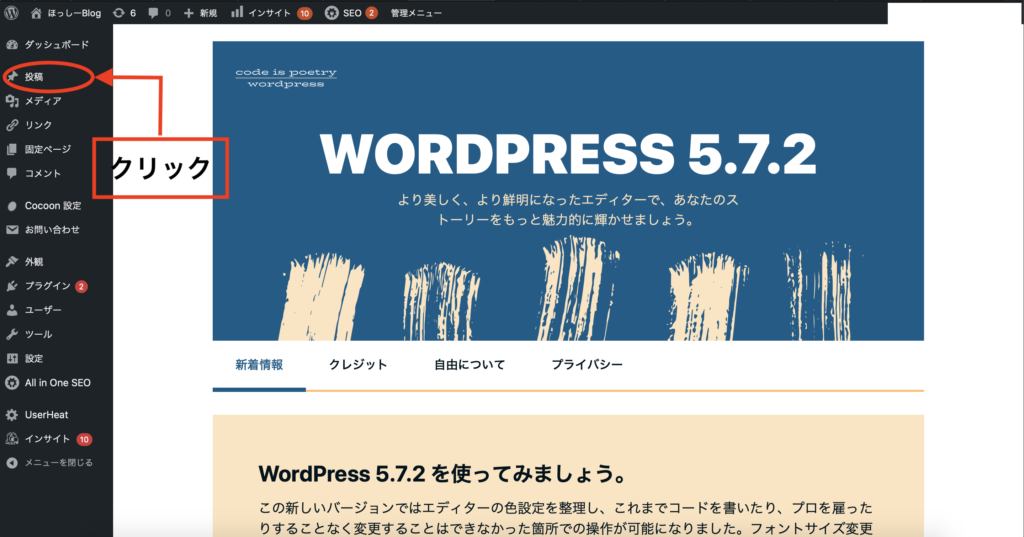The width and height of the screenshot is (1024, 537).
Task: Open ダッシュボード menu label in sidebar
Action: tap(57, 45)
